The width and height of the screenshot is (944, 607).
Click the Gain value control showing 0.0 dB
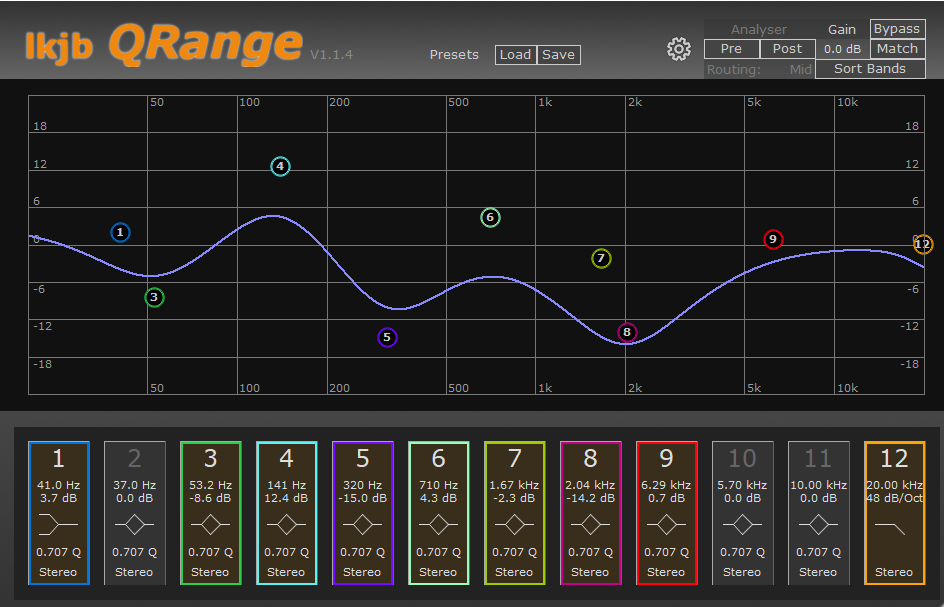(x=842, y=48)
